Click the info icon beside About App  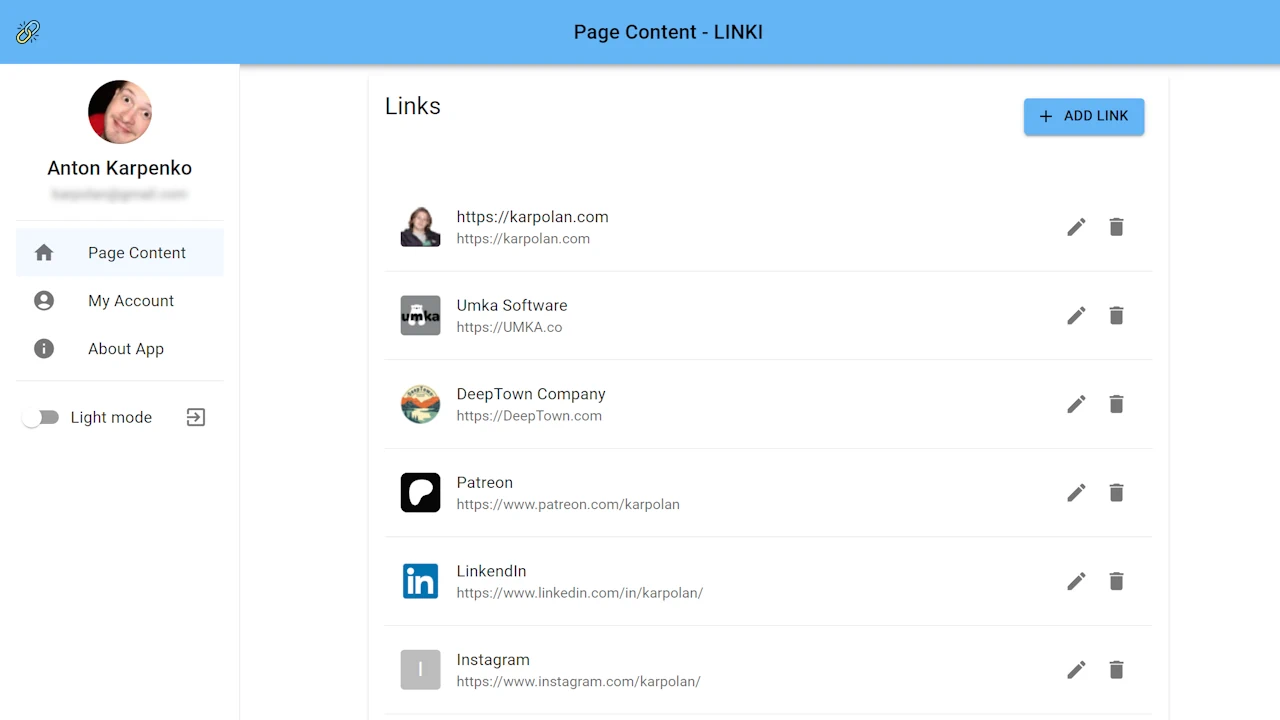tap(44, 348)
